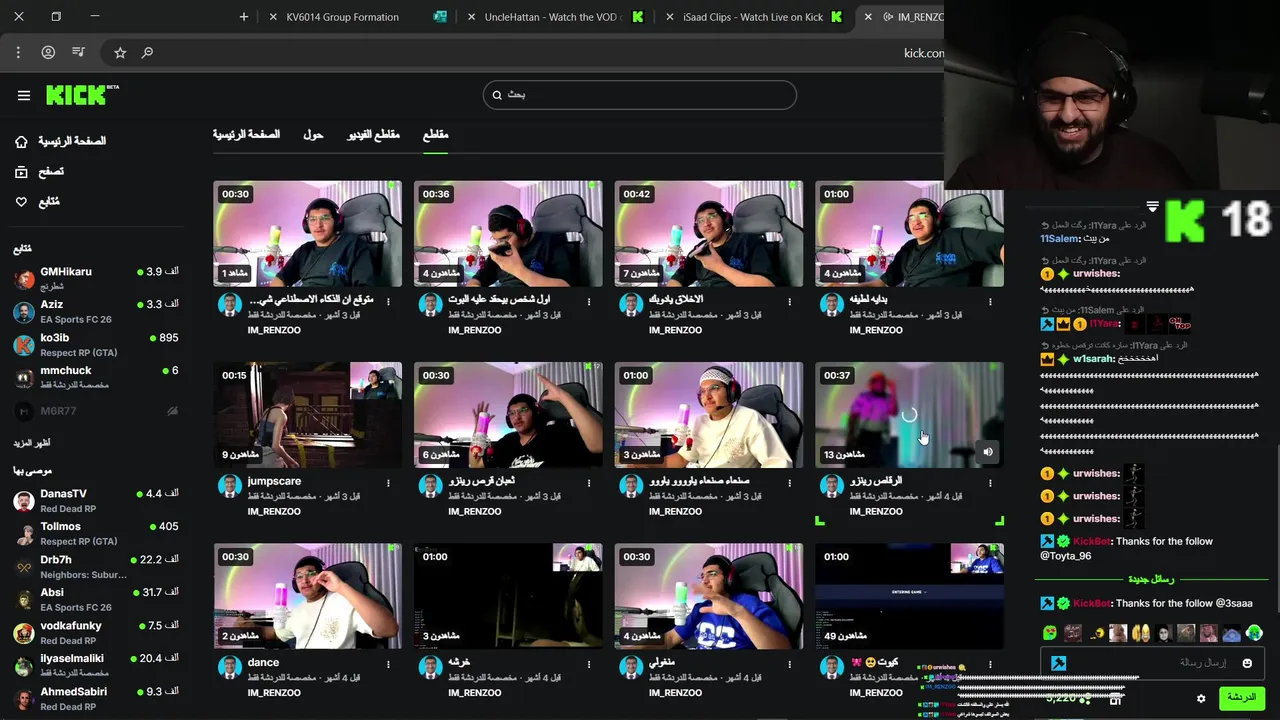This screenshot has height=720, width=1280.
Task: Open vodkafunky channel in sidebar
Action: coord(96,633)
